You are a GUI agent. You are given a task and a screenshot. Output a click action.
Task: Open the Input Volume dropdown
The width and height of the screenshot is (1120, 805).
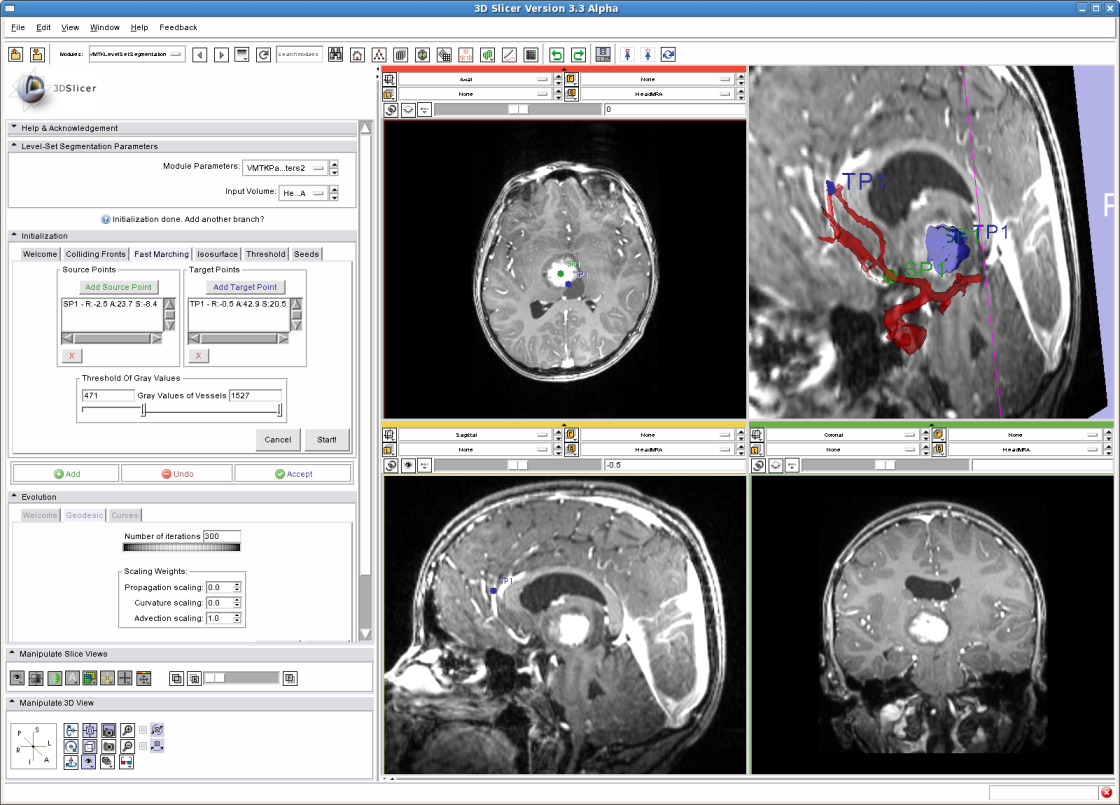[x=303, y=193]
